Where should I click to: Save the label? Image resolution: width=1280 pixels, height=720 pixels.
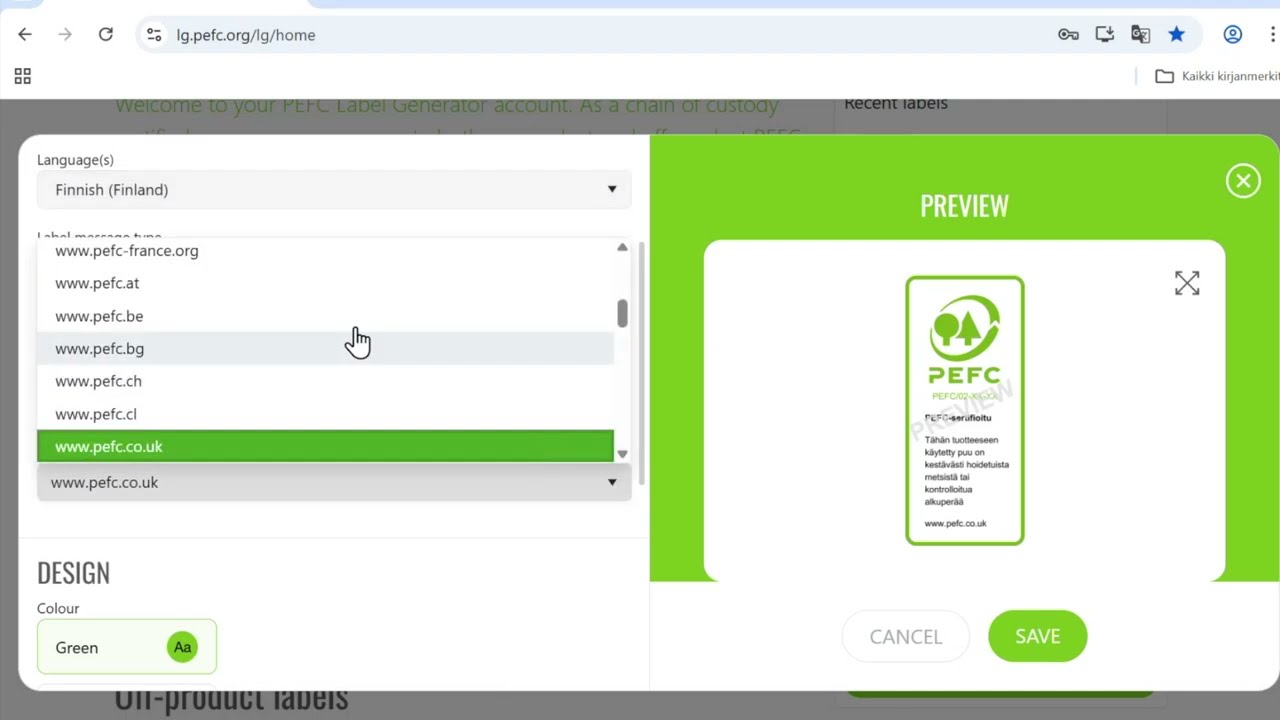[1037, 636]
